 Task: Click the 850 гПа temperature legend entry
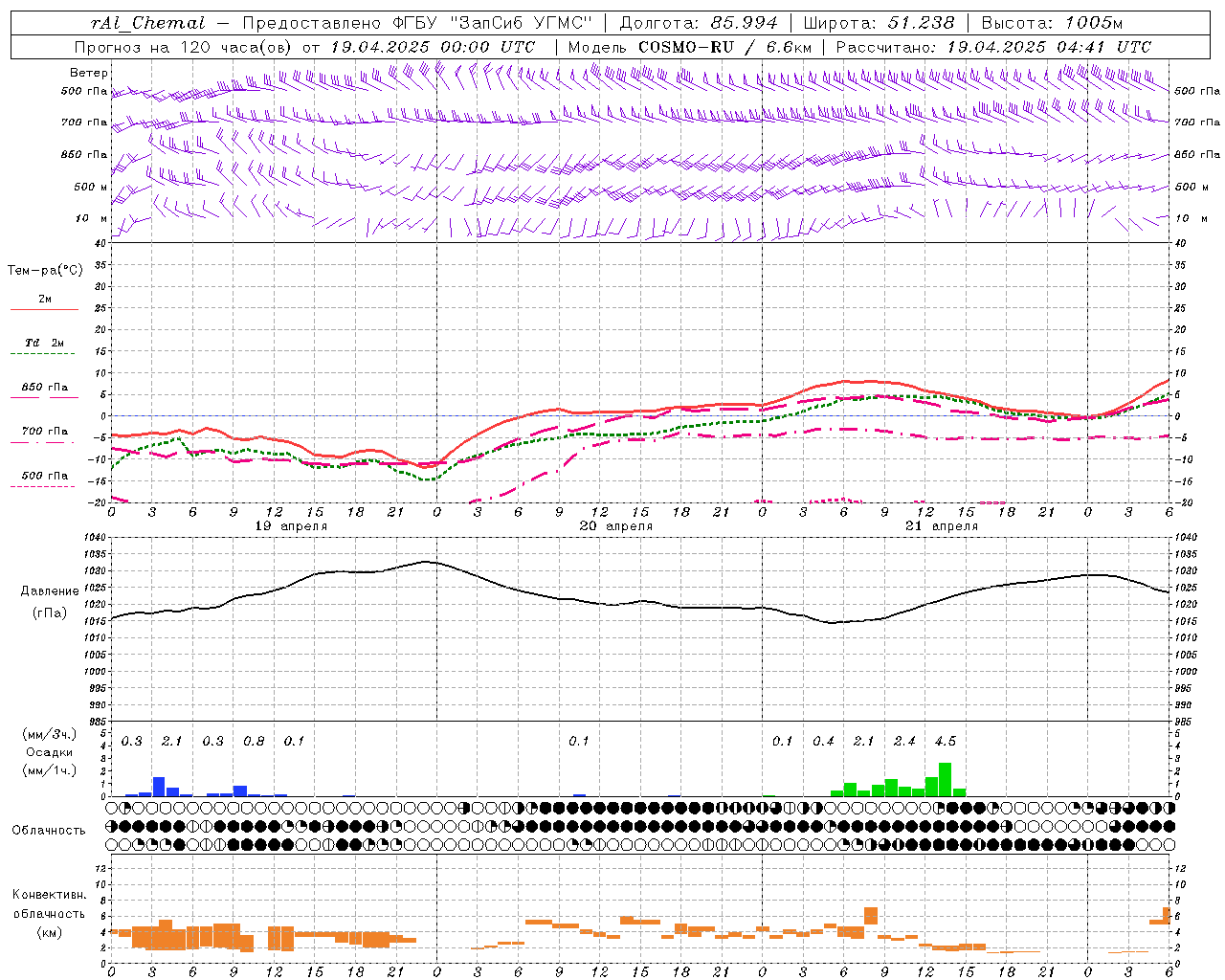pyautogui.click(x=44, y=388)
